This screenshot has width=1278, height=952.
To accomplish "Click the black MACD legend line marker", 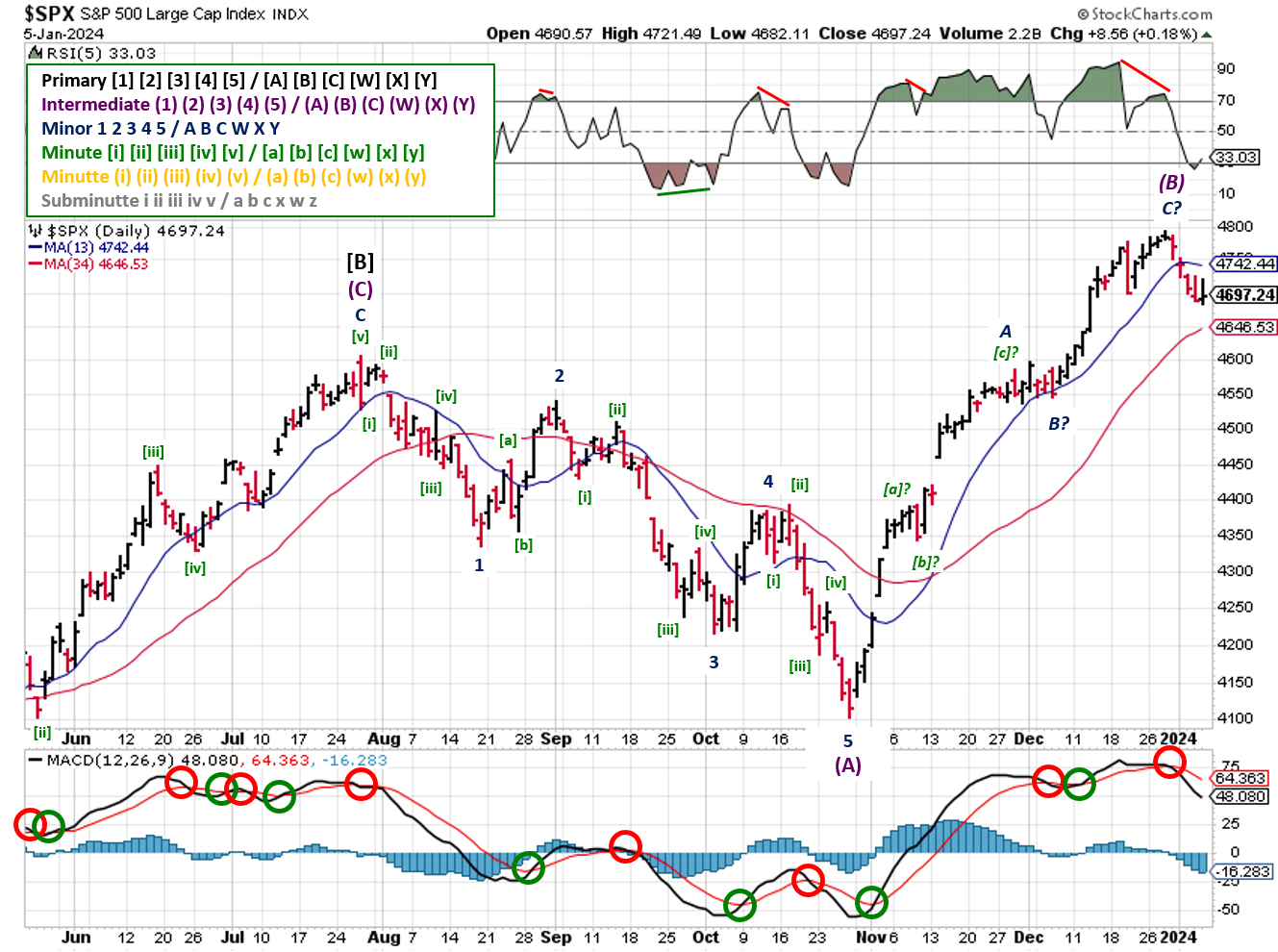I will point(35,760).
